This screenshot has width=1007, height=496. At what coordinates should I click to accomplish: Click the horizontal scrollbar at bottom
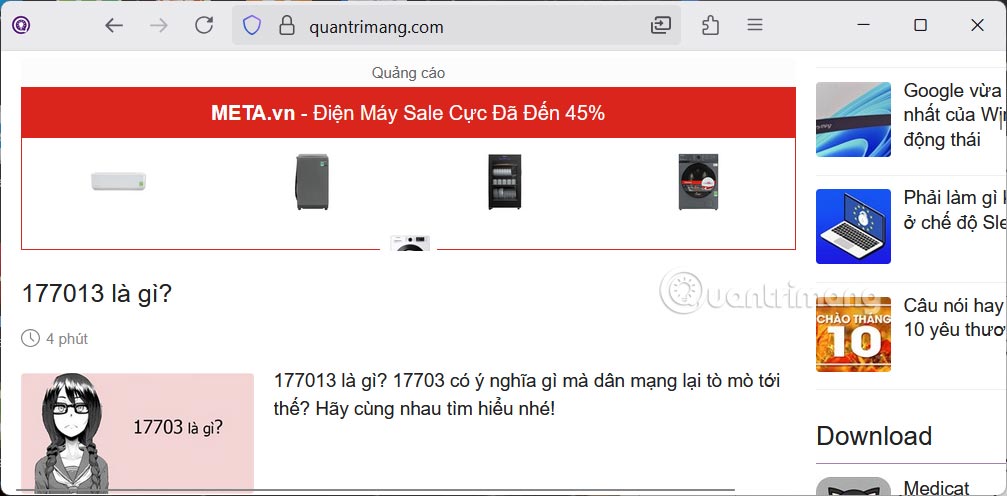(x=376, y=491)
